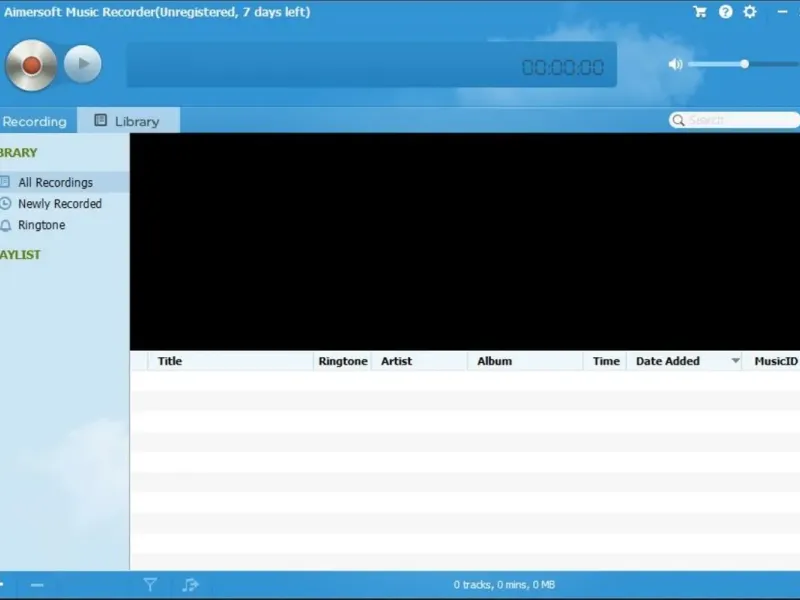Select Ringtone in the sidebar
The image size is (800, 600).
[65, 225]
